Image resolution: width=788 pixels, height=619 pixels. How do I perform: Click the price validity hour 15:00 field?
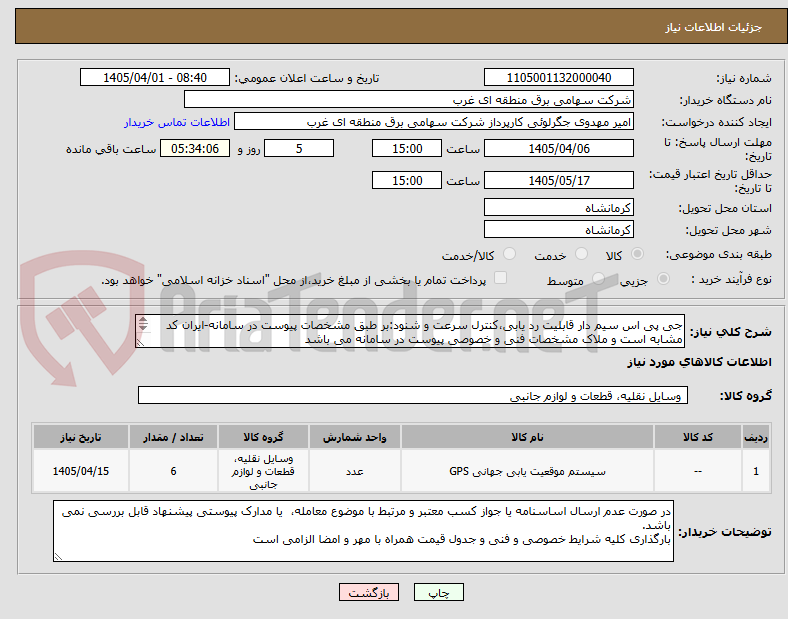click(407, 180)
